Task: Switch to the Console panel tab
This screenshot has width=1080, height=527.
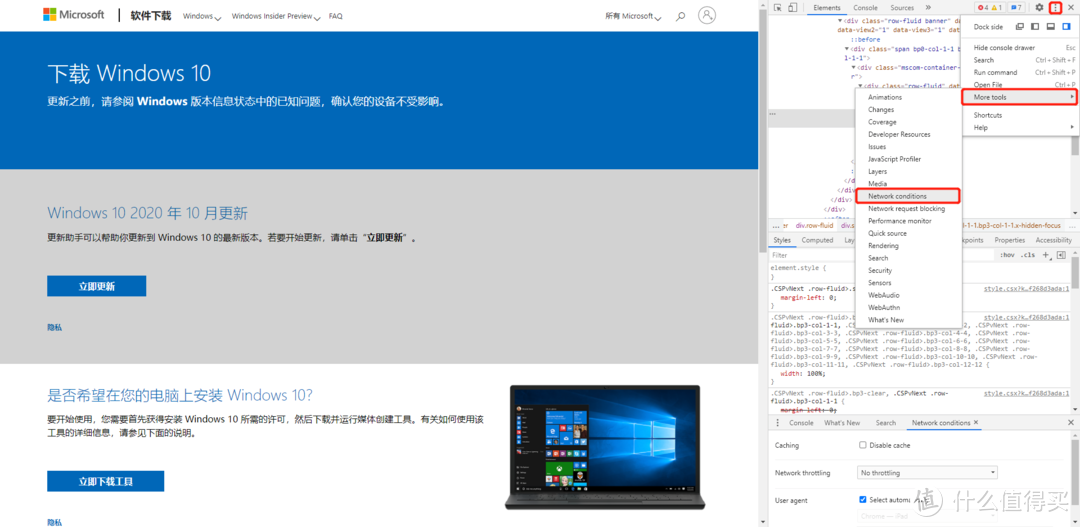Action: [x=865, y=8]
